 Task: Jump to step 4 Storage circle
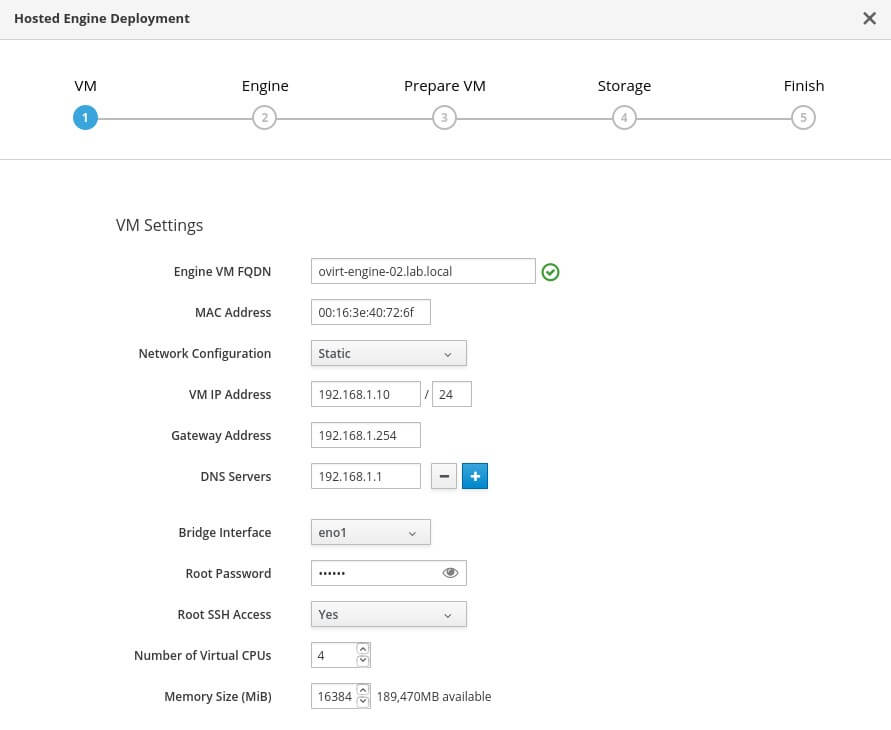click(624, 118)
